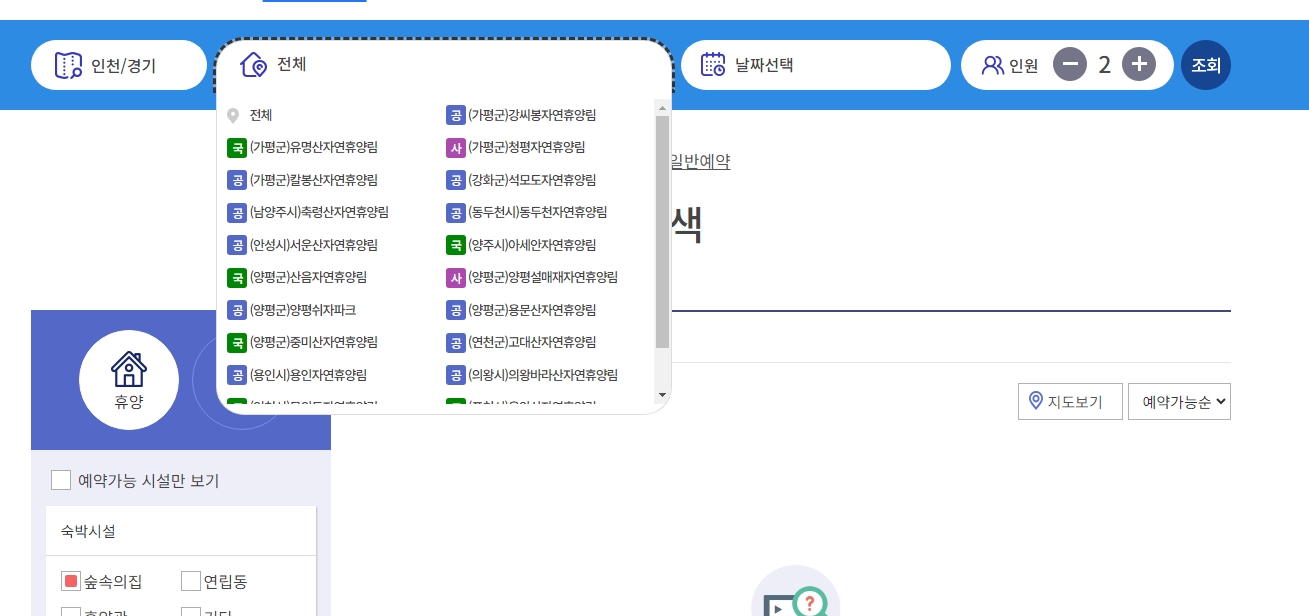Pick (양평군)중미산자연휴양림 from list

point(314,342)
